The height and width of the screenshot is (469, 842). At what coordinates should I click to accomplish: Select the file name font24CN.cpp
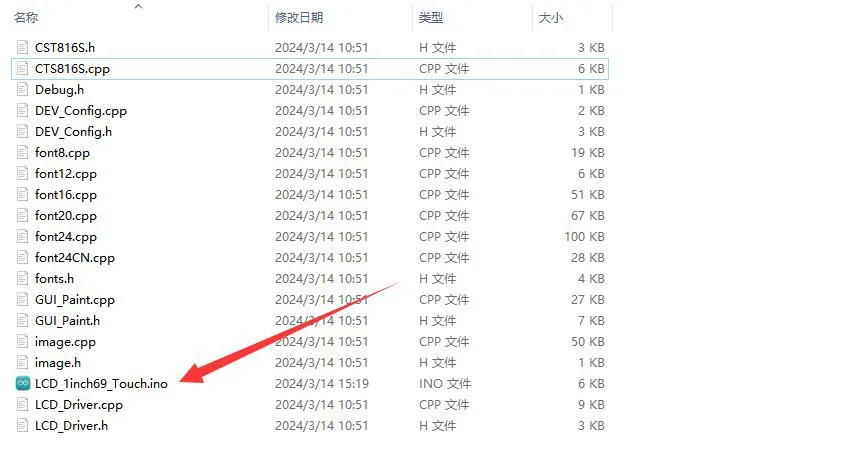[75, 257]
